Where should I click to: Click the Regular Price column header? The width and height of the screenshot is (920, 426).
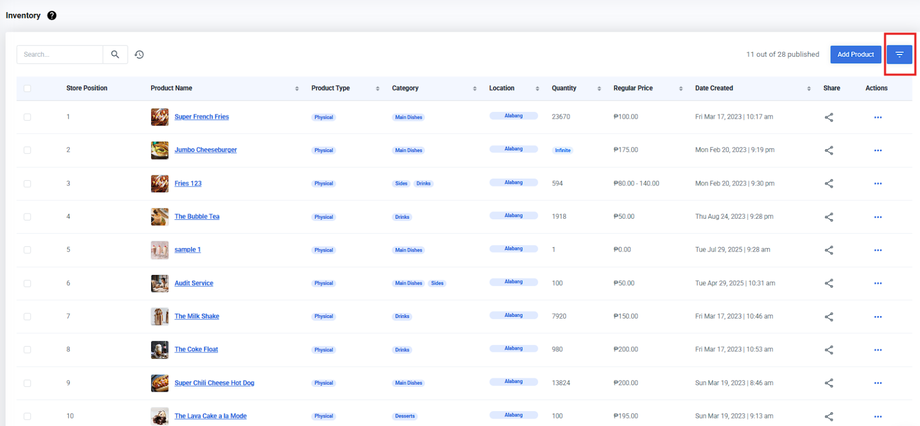[633, 88]
